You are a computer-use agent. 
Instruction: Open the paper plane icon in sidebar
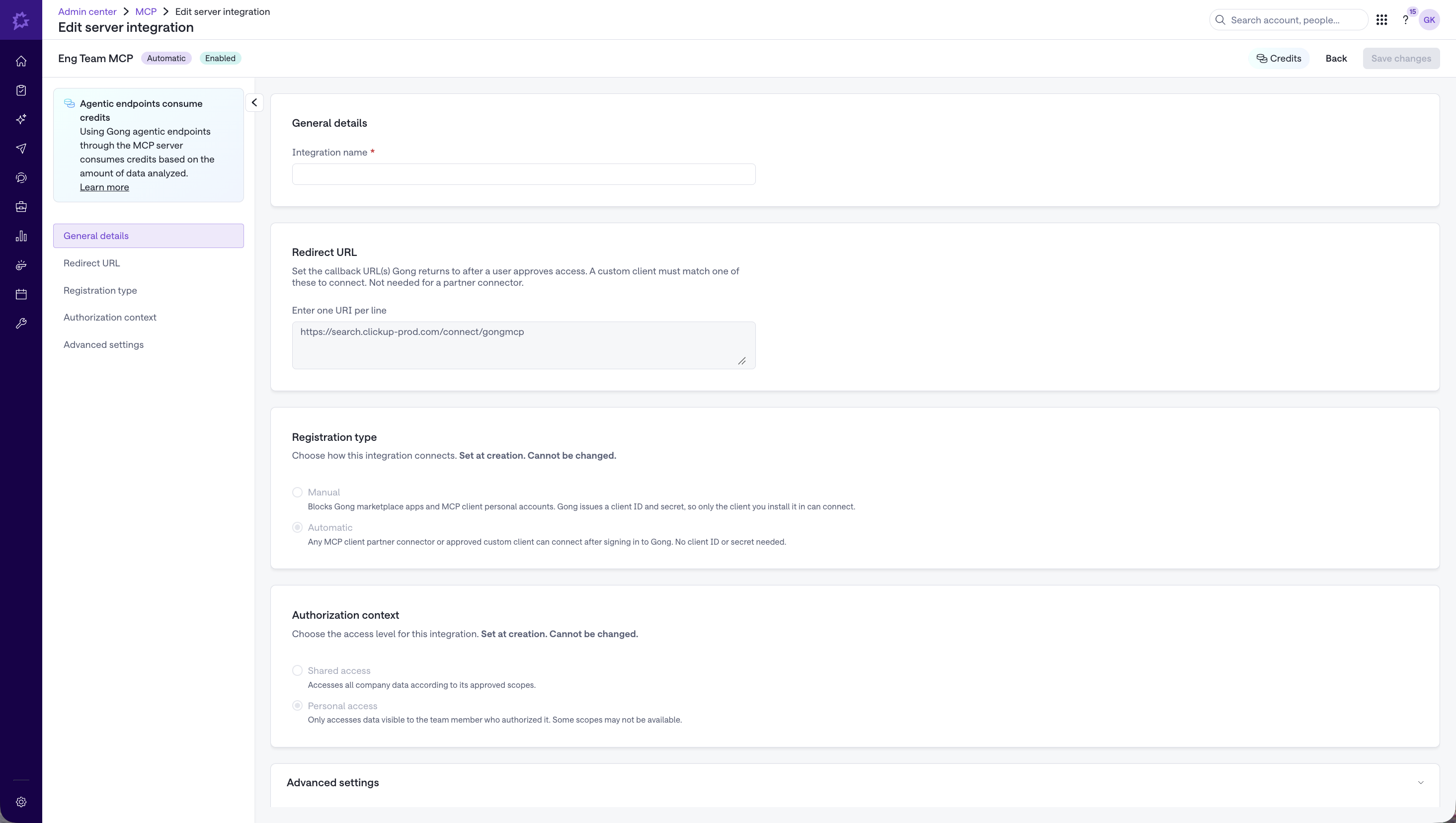click(x=21, y=149)
